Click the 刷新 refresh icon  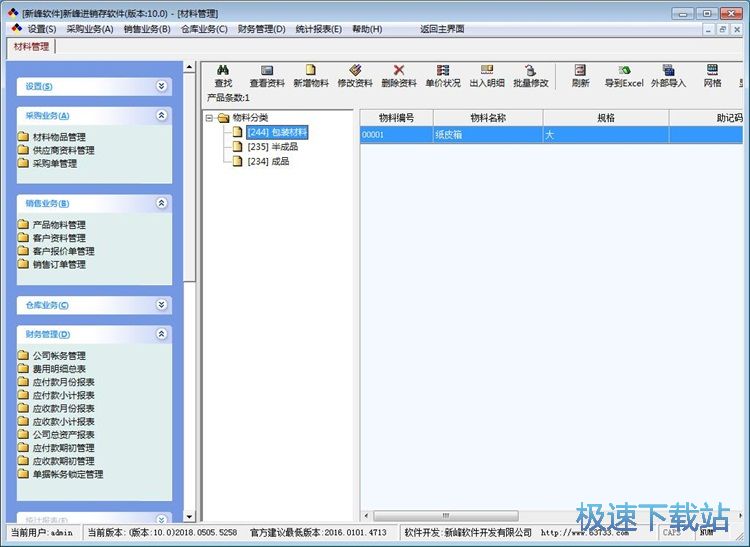pyautogui.click(x=580, y=70)
